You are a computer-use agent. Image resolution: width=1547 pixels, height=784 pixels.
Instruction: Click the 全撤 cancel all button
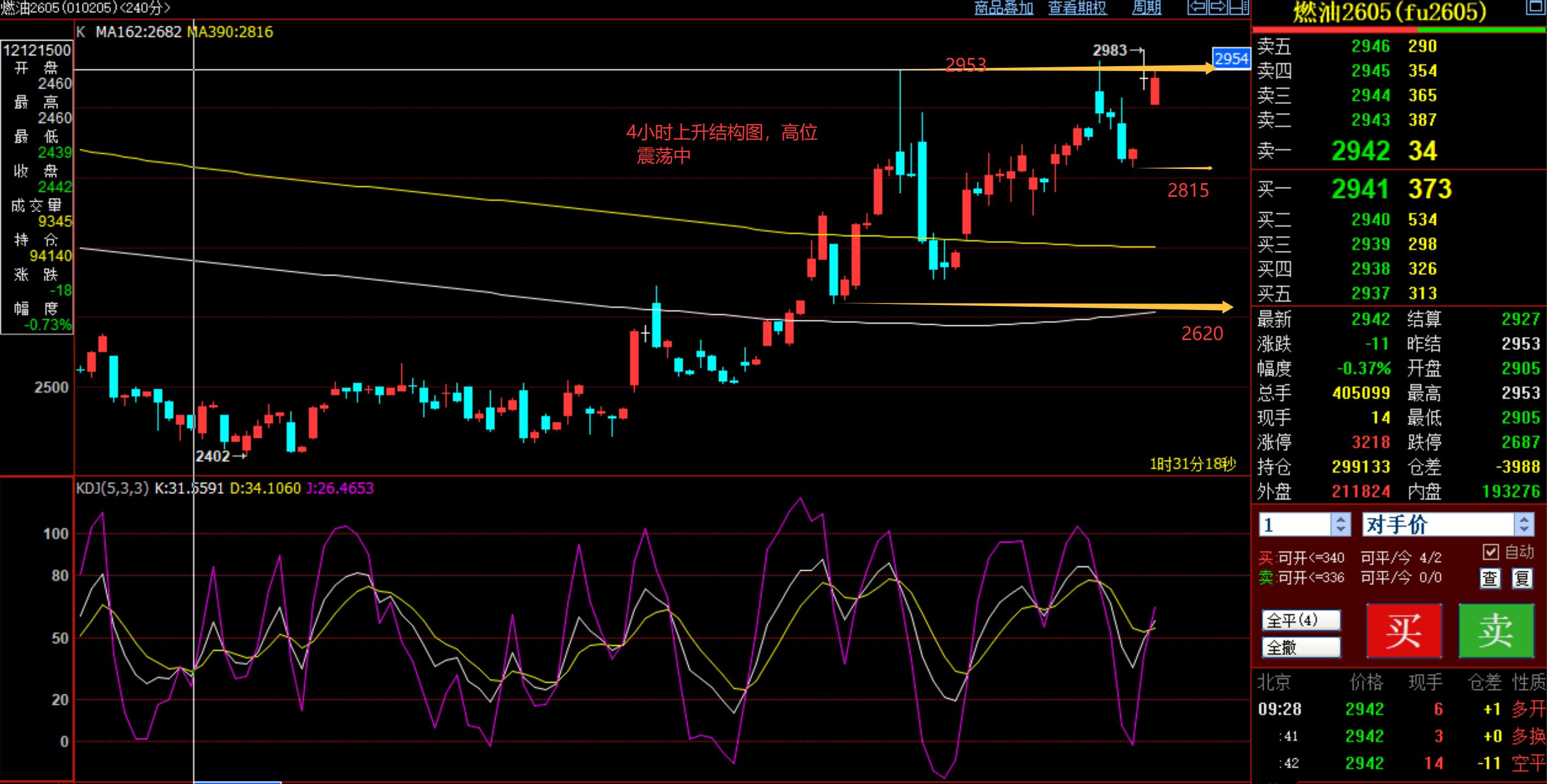1301,647
